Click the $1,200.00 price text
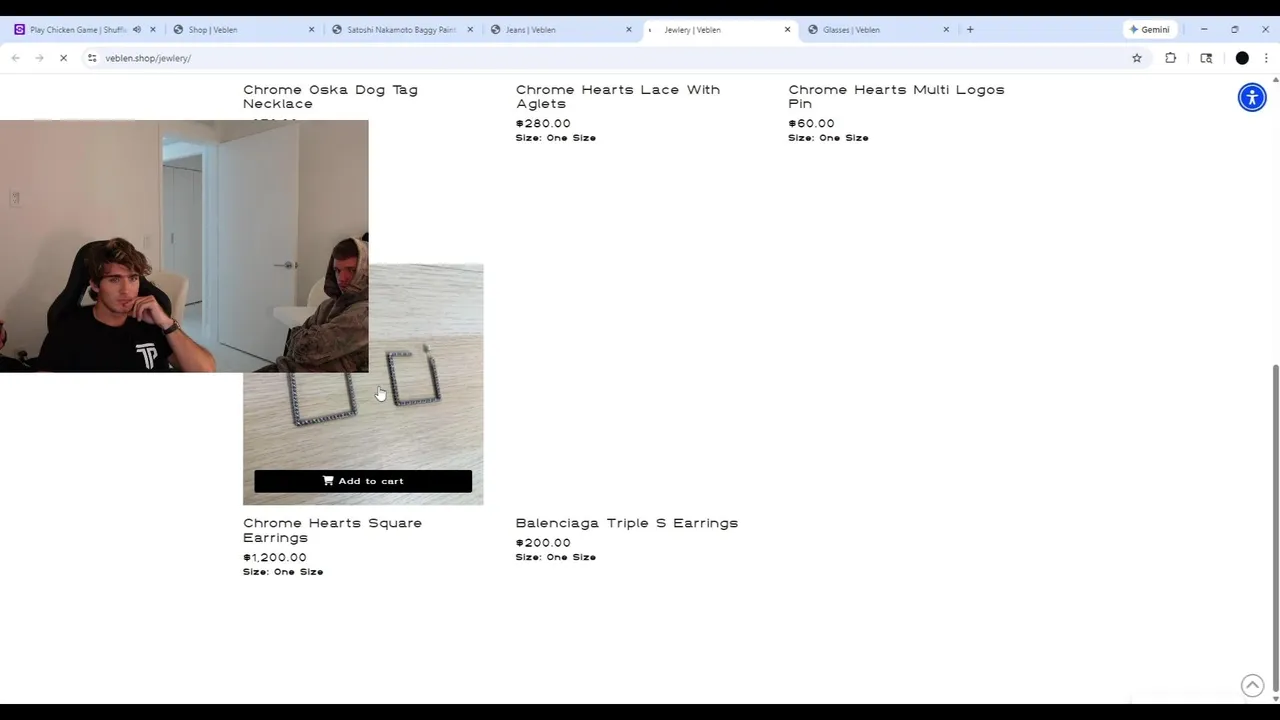The width and height of the screenshot is (1280, 720). [x=275, y=558]
